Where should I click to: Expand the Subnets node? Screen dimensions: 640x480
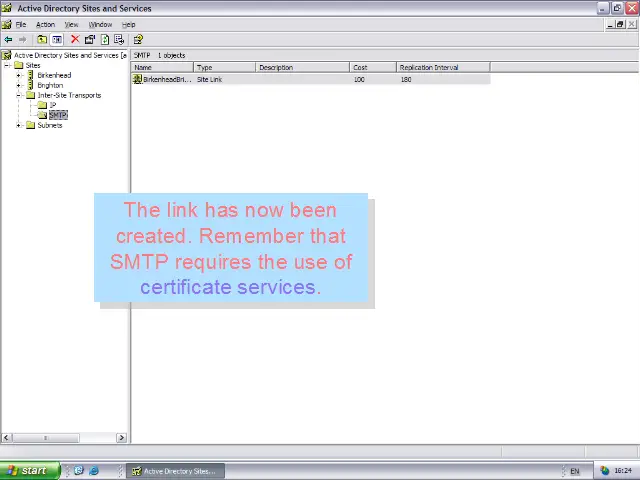(18, 125)
